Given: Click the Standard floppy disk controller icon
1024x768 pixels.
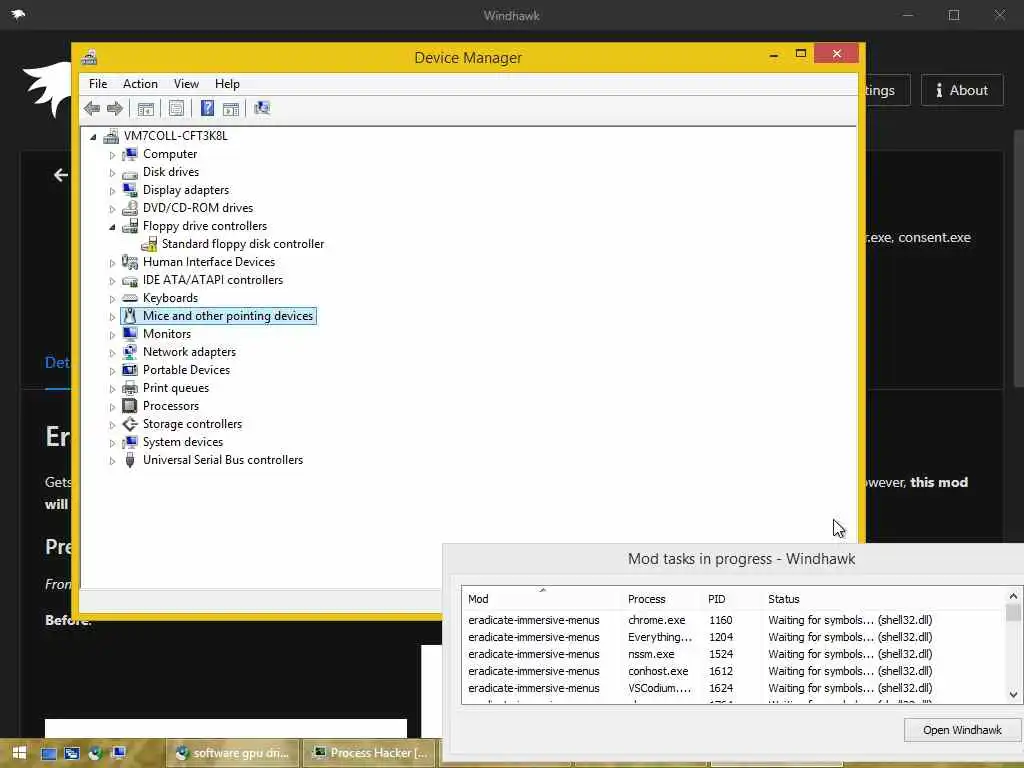Looking at the screenshot, I should [150, 244].
